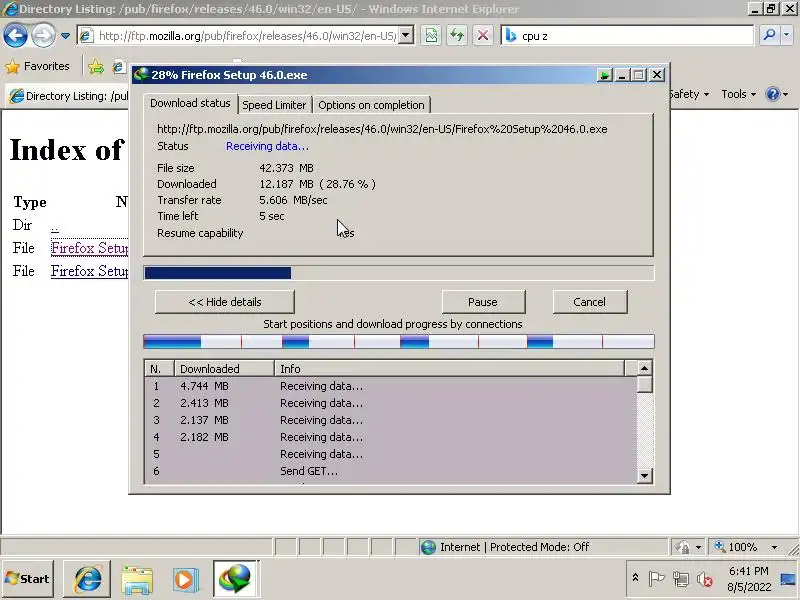Go back using the IE Back arrow
Viewport: 800px width, 600px height.
coord(15,36)
